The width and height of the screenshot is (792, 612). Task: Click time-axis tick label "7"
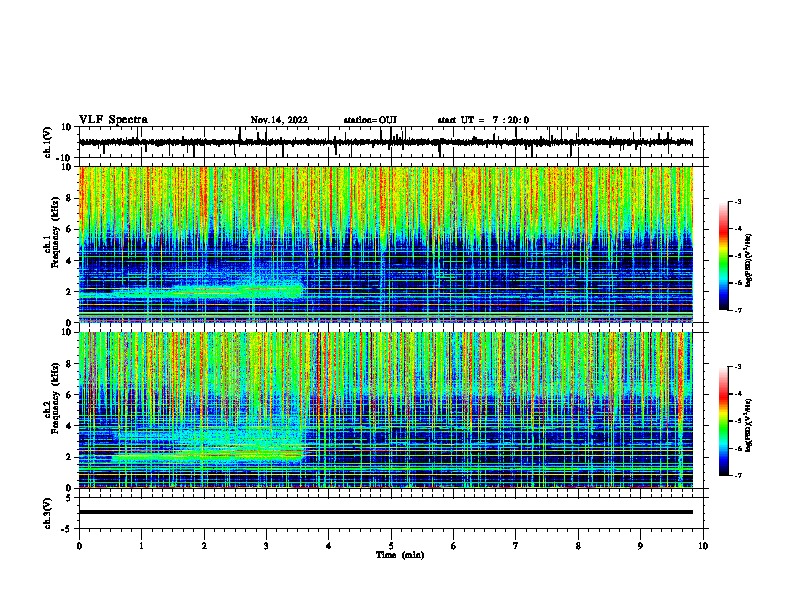(x=516, y=546)
